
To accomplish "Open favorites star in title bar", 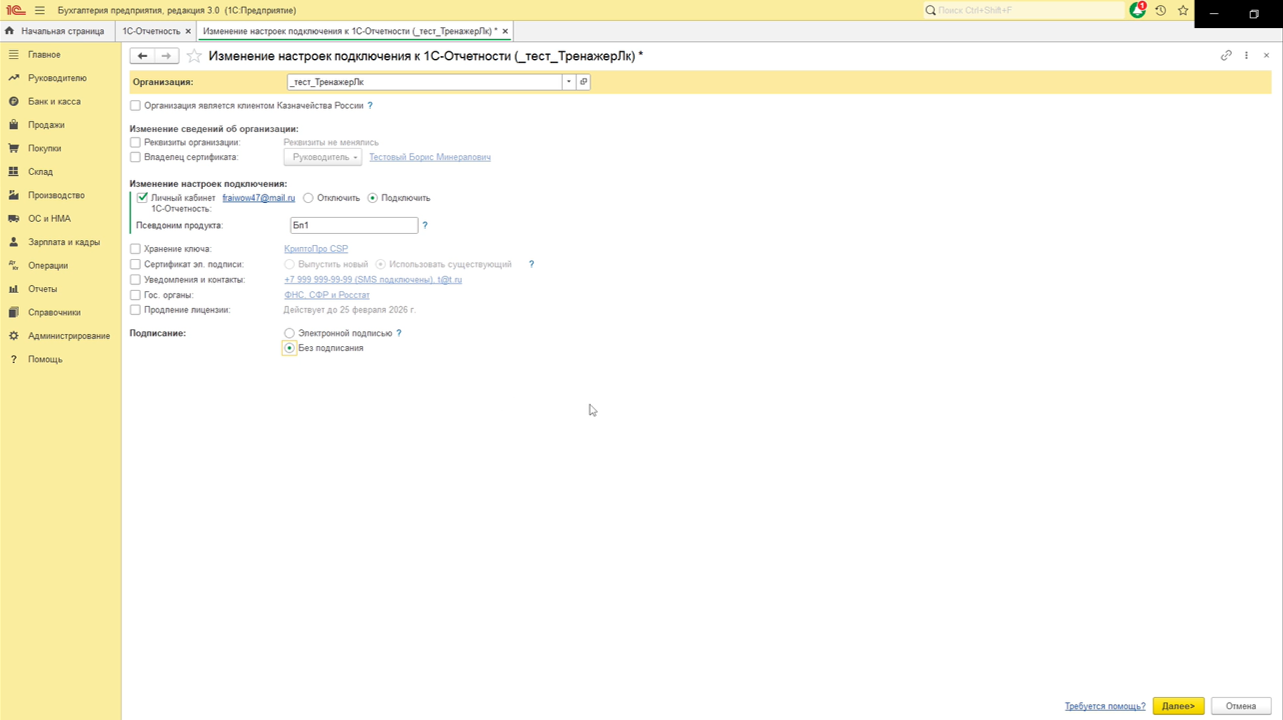I will [x=1183, y=10].
